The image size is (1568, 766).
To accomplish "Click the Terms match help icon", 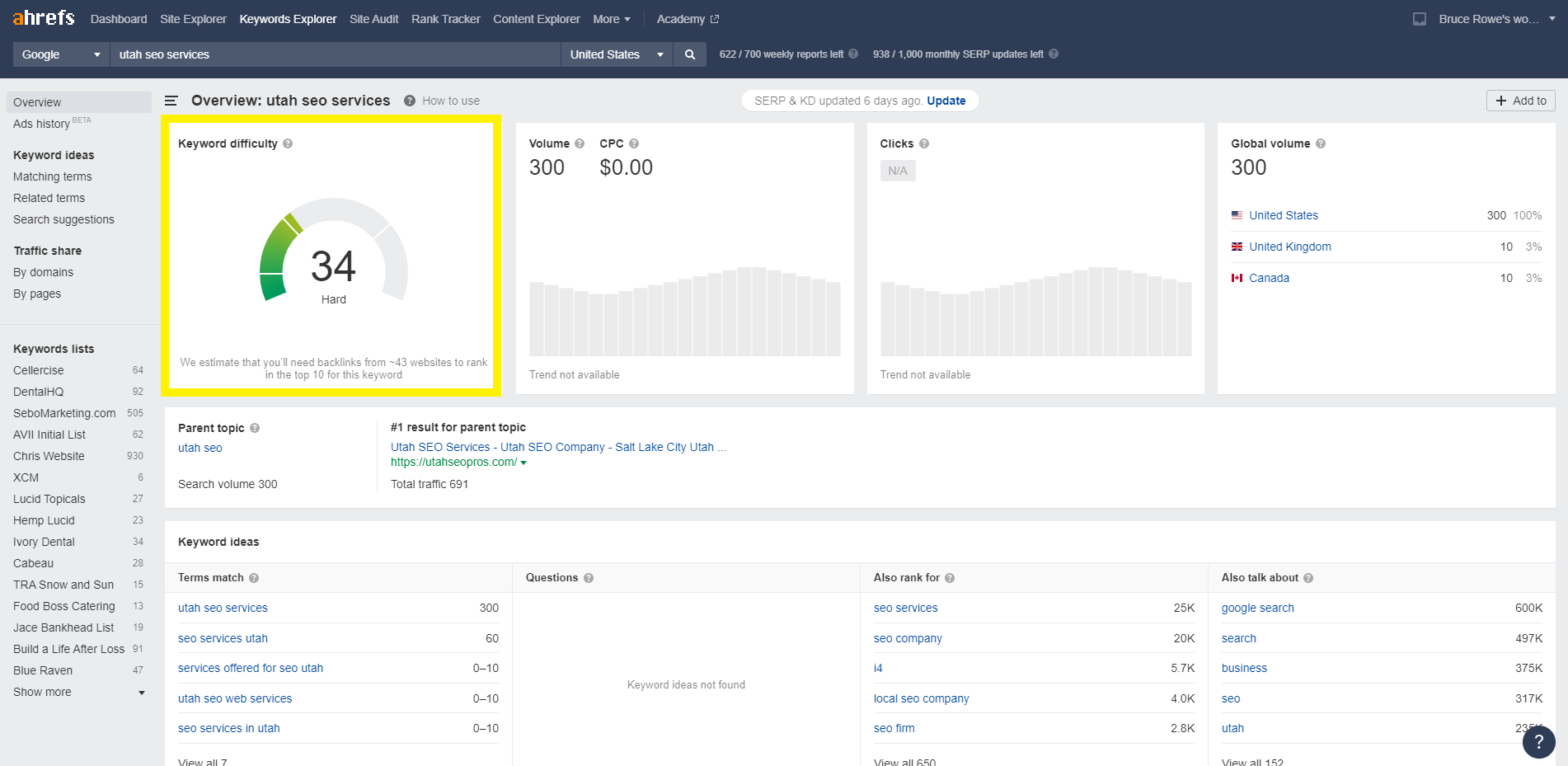I will click(x=254, y=578).
